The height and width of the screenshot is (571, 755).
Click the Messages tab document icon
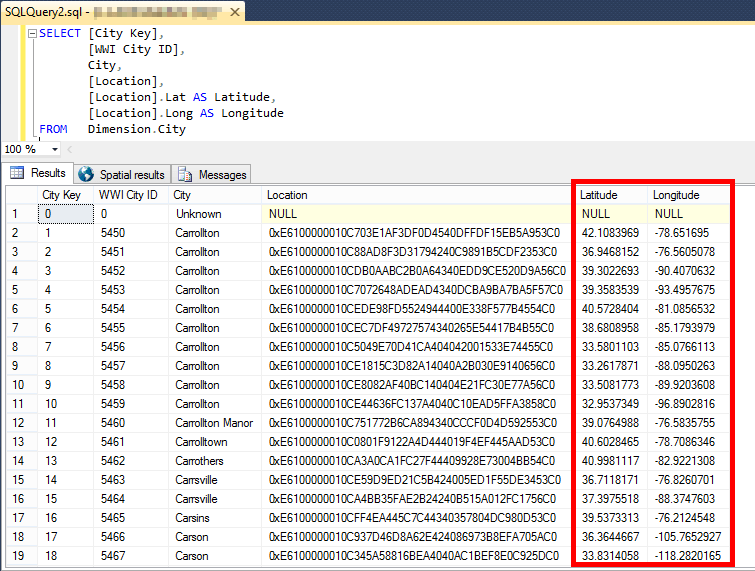coord(185,174)
